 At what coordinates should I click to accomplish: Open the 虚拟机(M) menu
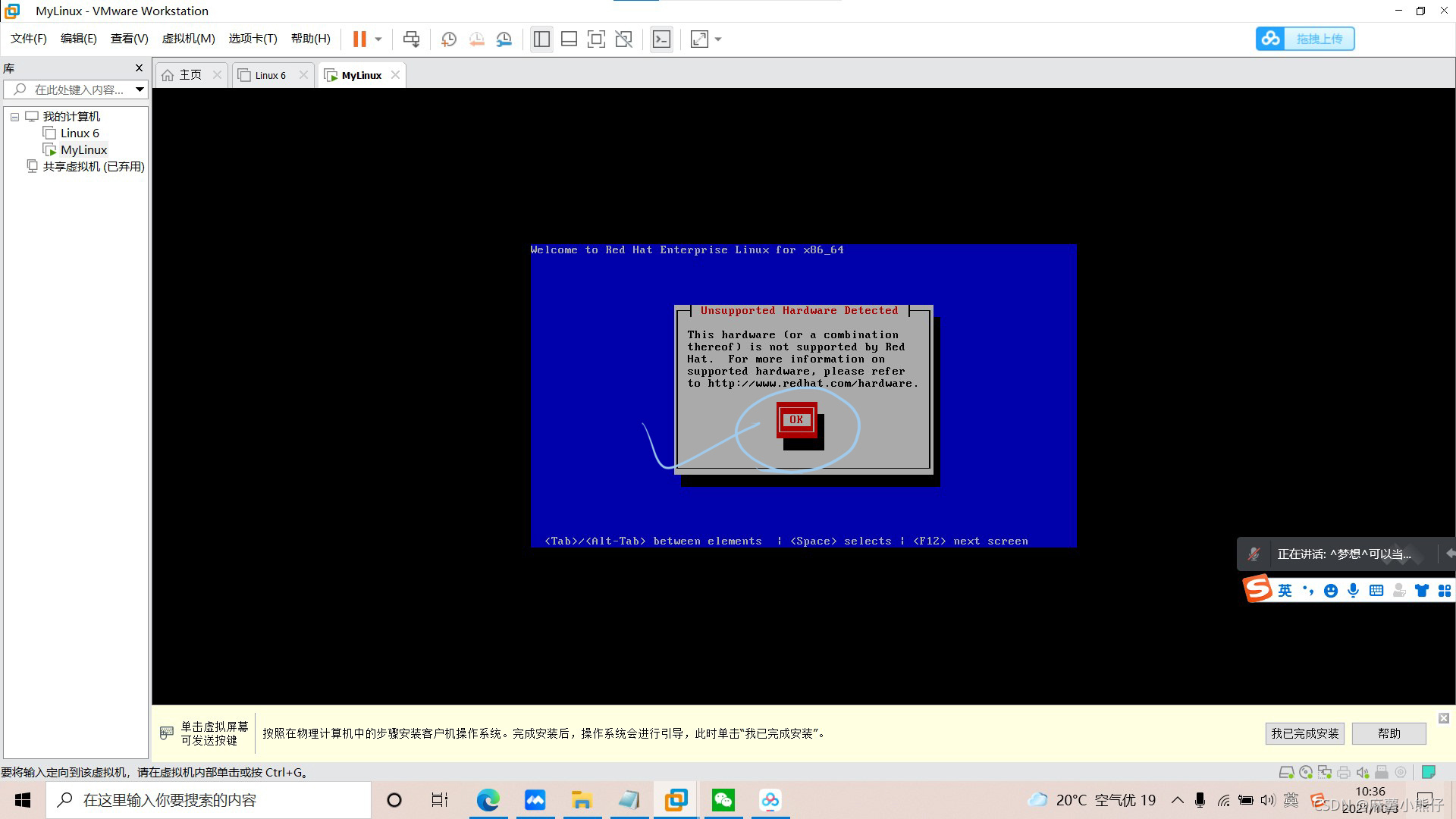188,39
